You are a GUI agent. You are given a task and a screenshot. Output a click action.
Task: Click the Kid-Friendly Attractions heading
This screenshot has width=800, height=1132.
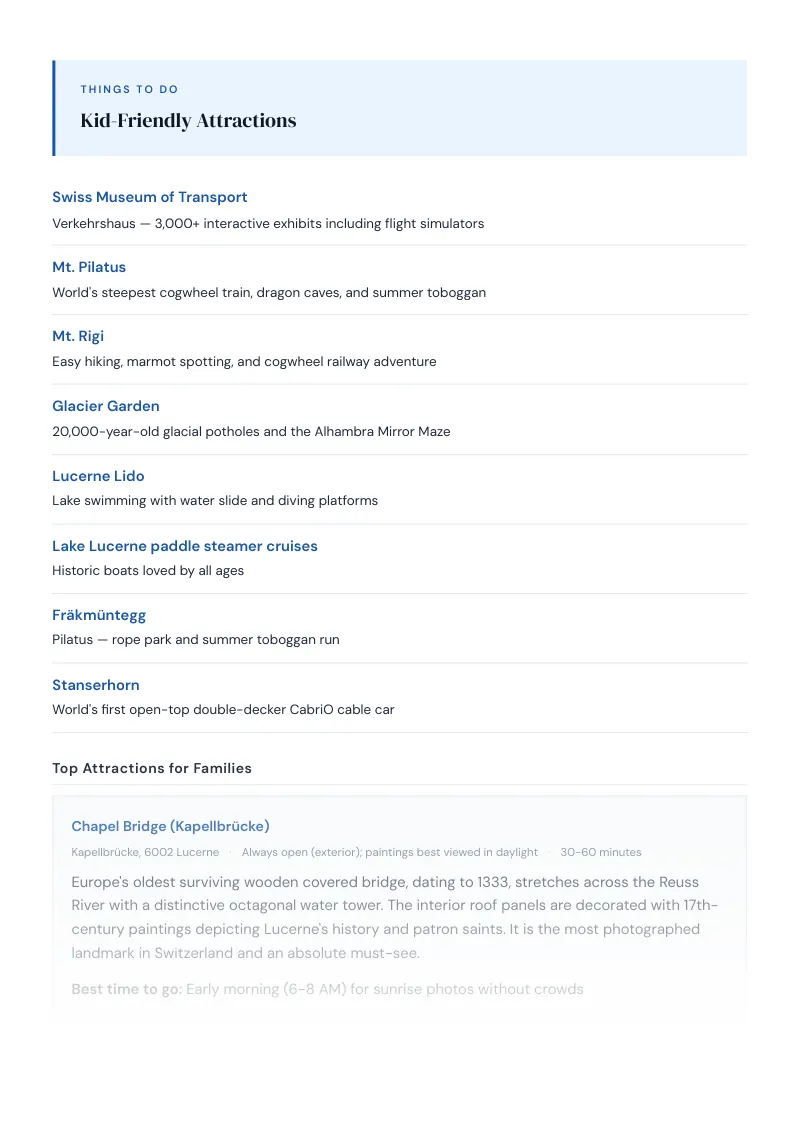pyautogui.click(x=188, y=121)
